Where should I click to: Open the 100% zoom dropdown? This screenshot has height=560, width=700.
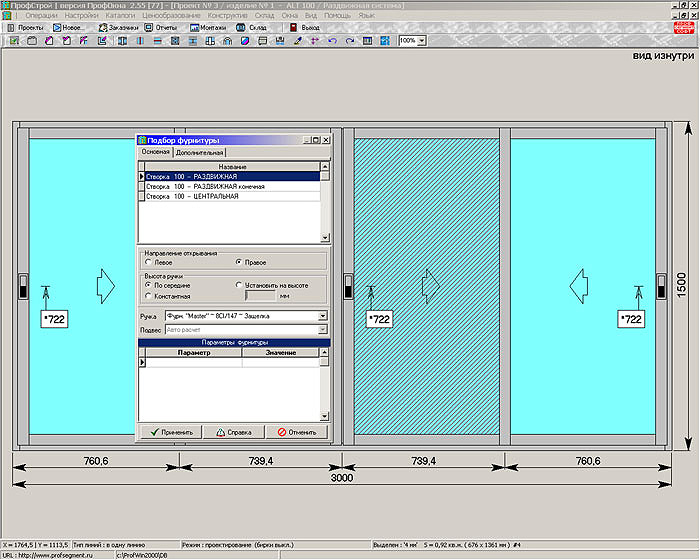tap(421, 41)
